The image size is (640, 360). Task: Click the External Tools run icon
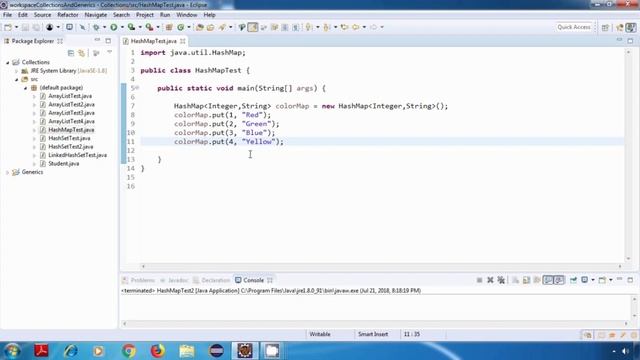tap(149, 27)
